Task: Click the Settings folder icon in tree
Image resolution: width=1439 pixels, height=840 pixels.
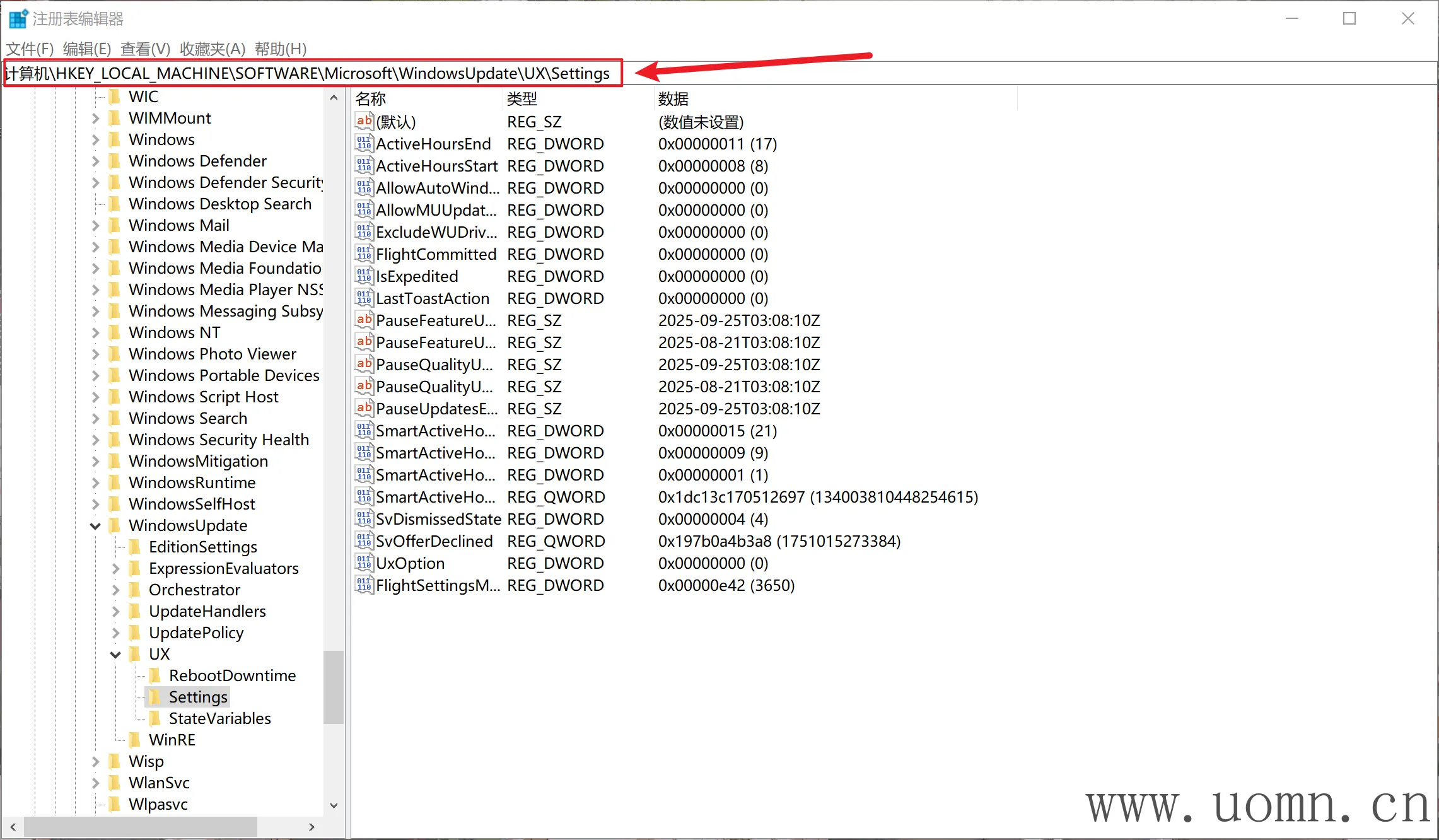Action: (x=154, y=697)
